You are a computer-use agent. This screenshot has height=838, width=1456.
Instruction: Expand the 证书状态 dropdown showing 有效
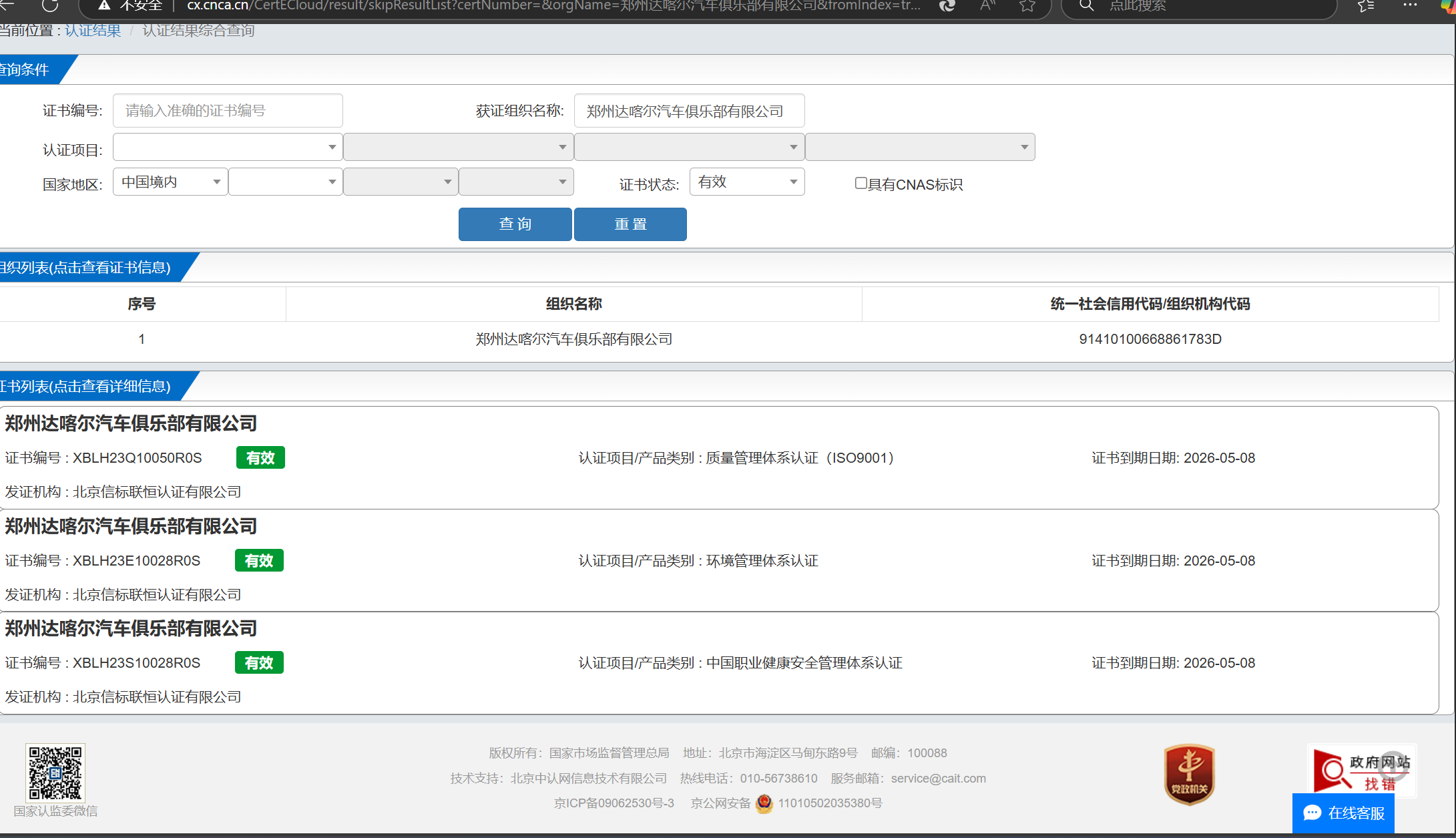(746, 182)
